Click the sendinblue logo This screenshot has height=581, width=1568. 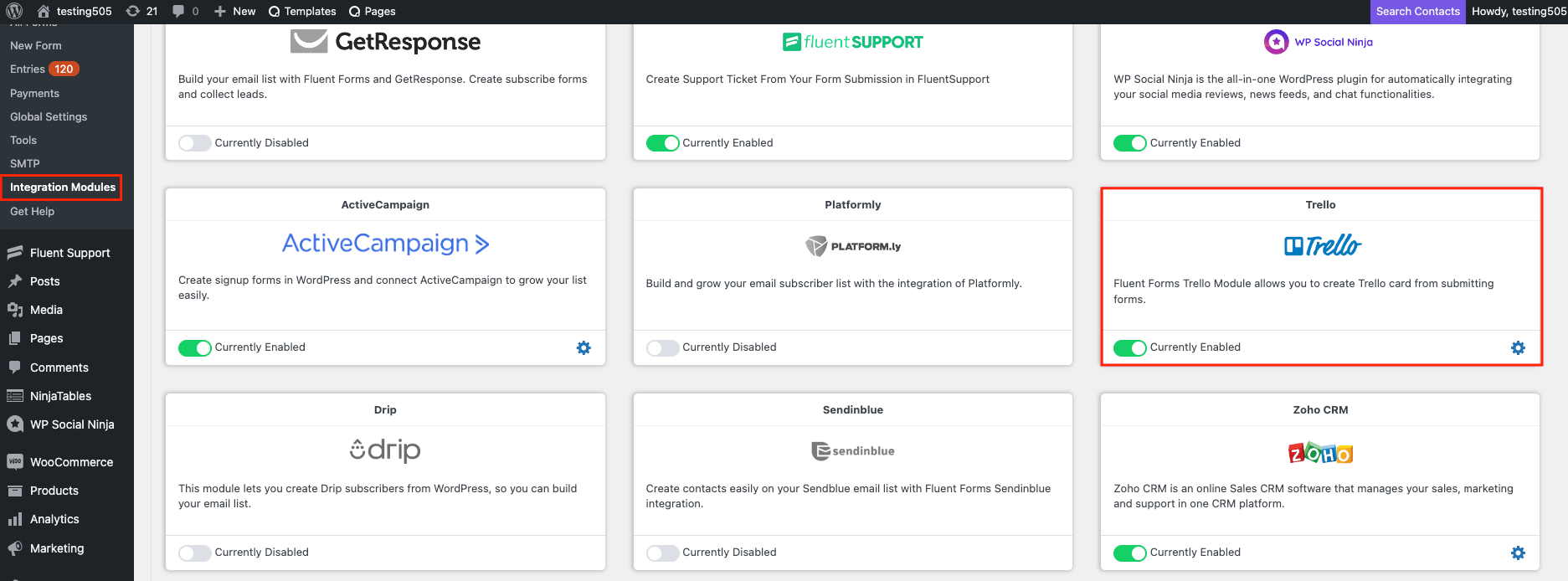point(852,450)
